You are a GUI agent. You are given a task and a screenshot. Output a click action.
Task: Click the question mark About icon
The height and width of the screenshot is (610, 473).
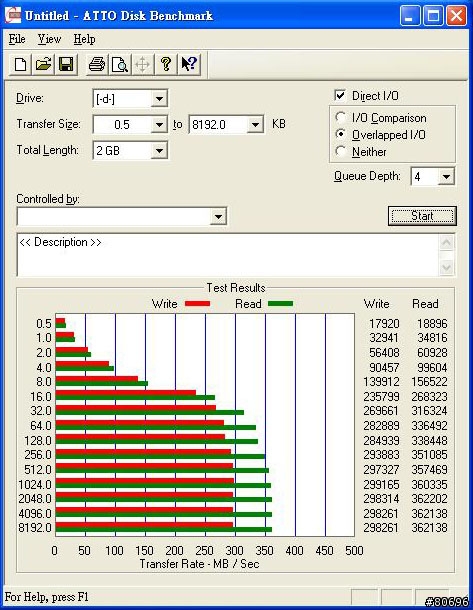pyautogui.click(x=166, y=64)
